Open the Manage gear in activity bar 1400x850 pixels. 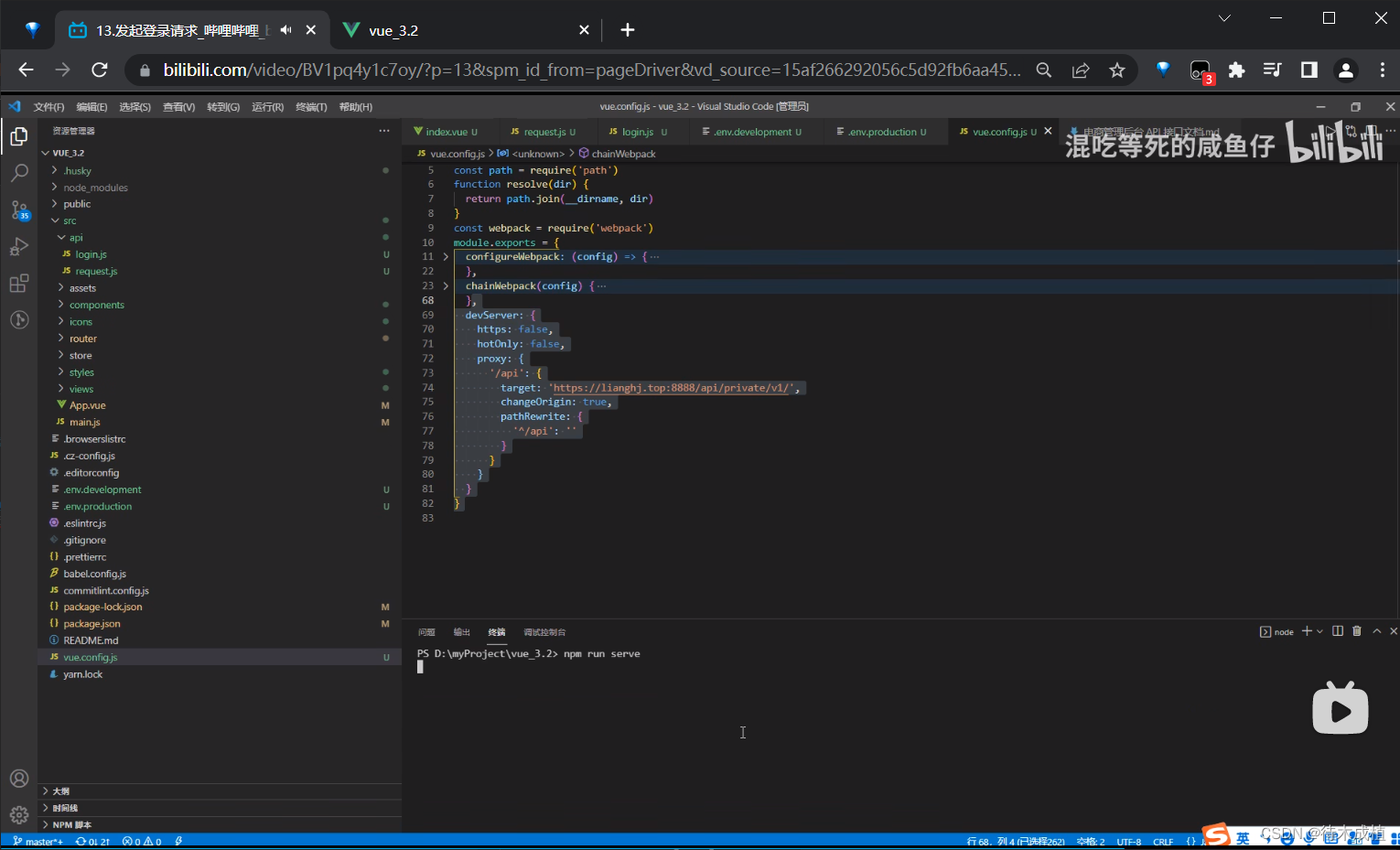pyautogui.click(x=18, y=814)
